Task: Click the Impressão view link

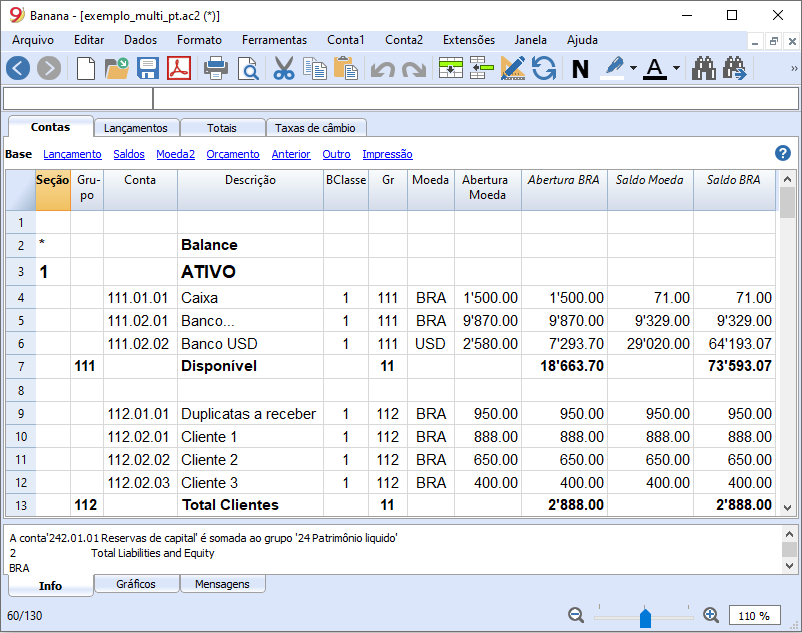Action: click(x=387, y=154)
